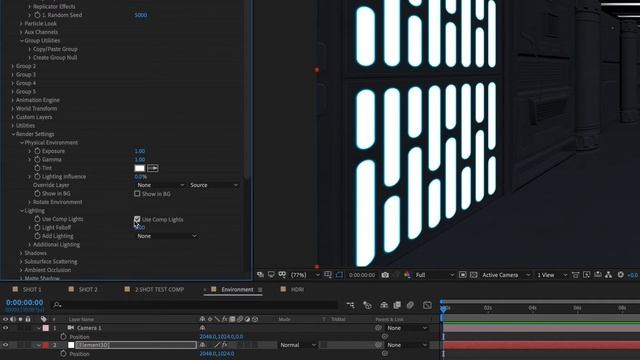Toggle stopwatch for Random Seed
Screen dimensions: 640x360
(x=37, y=15)
